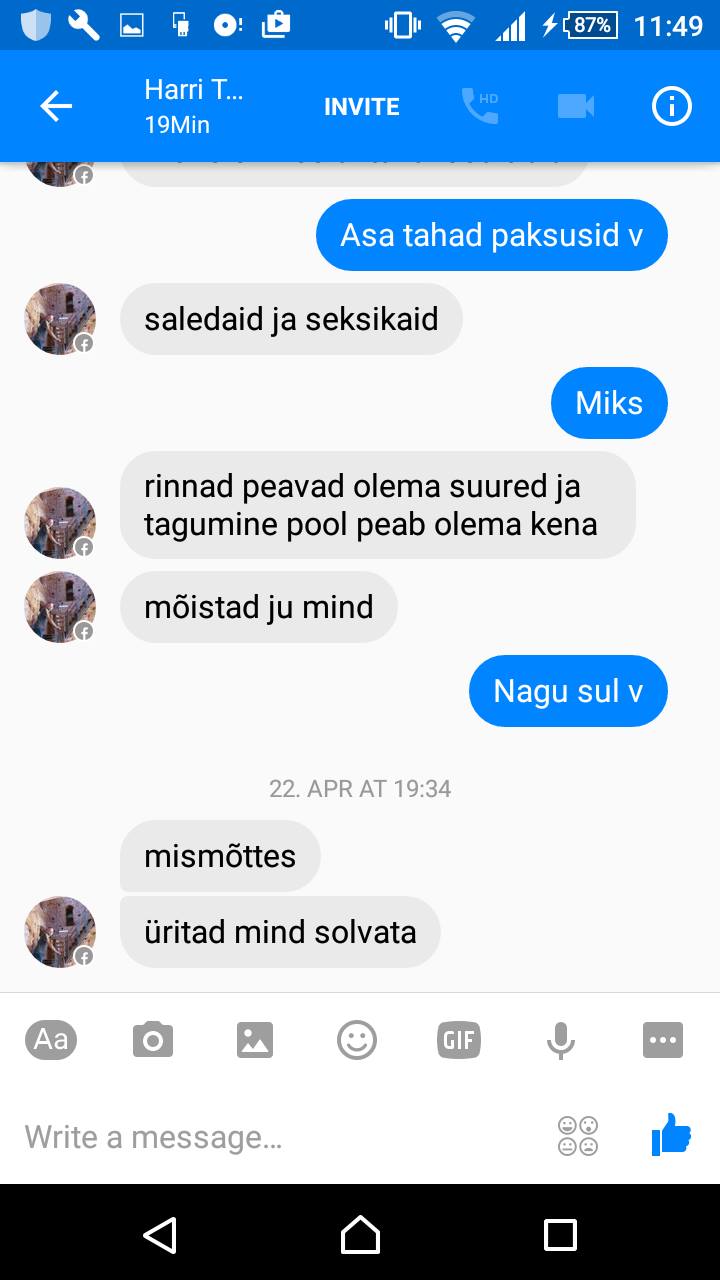Open photo gallery picker icon
The height and width of the screenshot is (1280, 720).
[255, 1040]
